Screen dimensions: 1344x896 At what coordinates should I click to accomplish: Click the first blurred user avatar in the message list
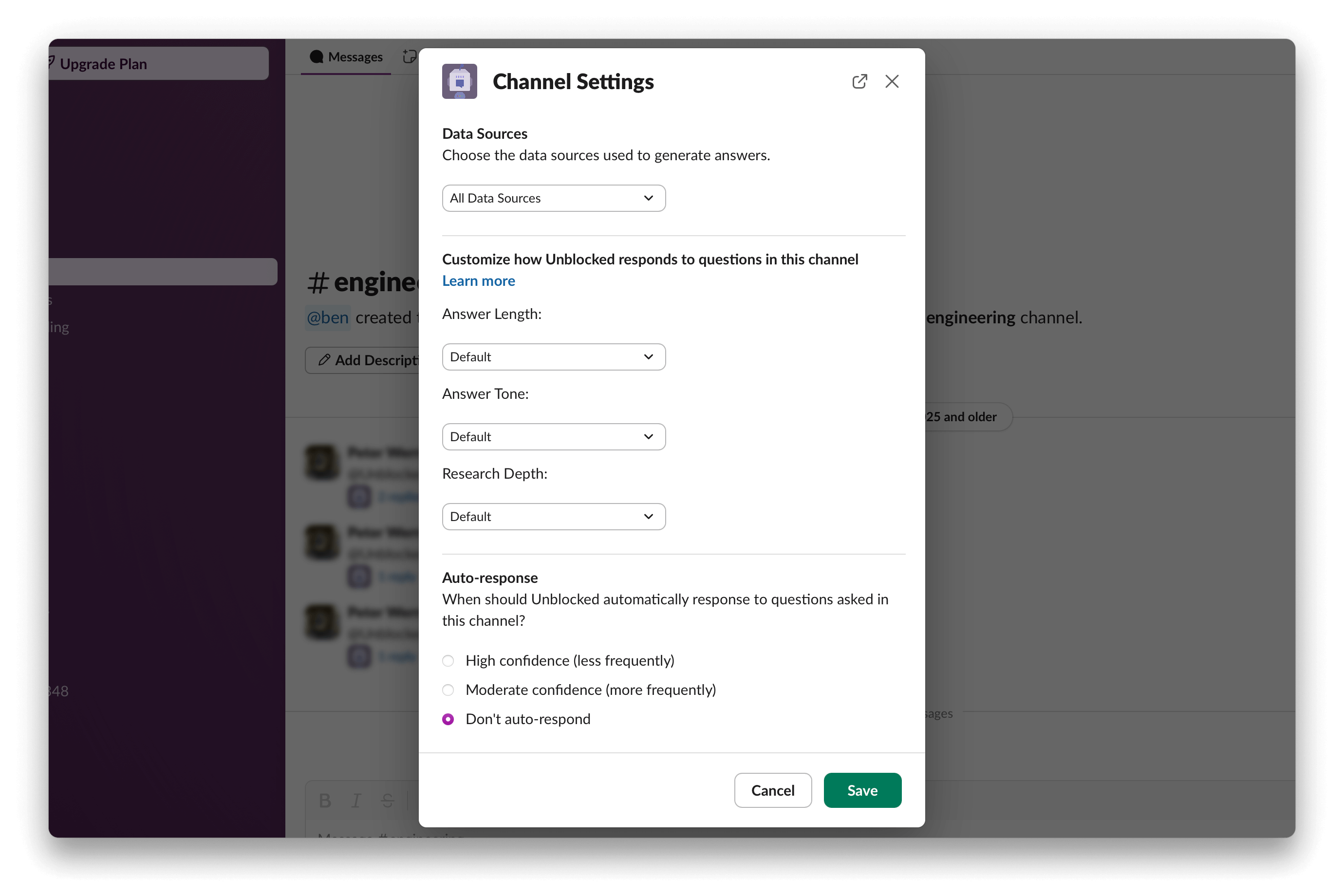322,461
